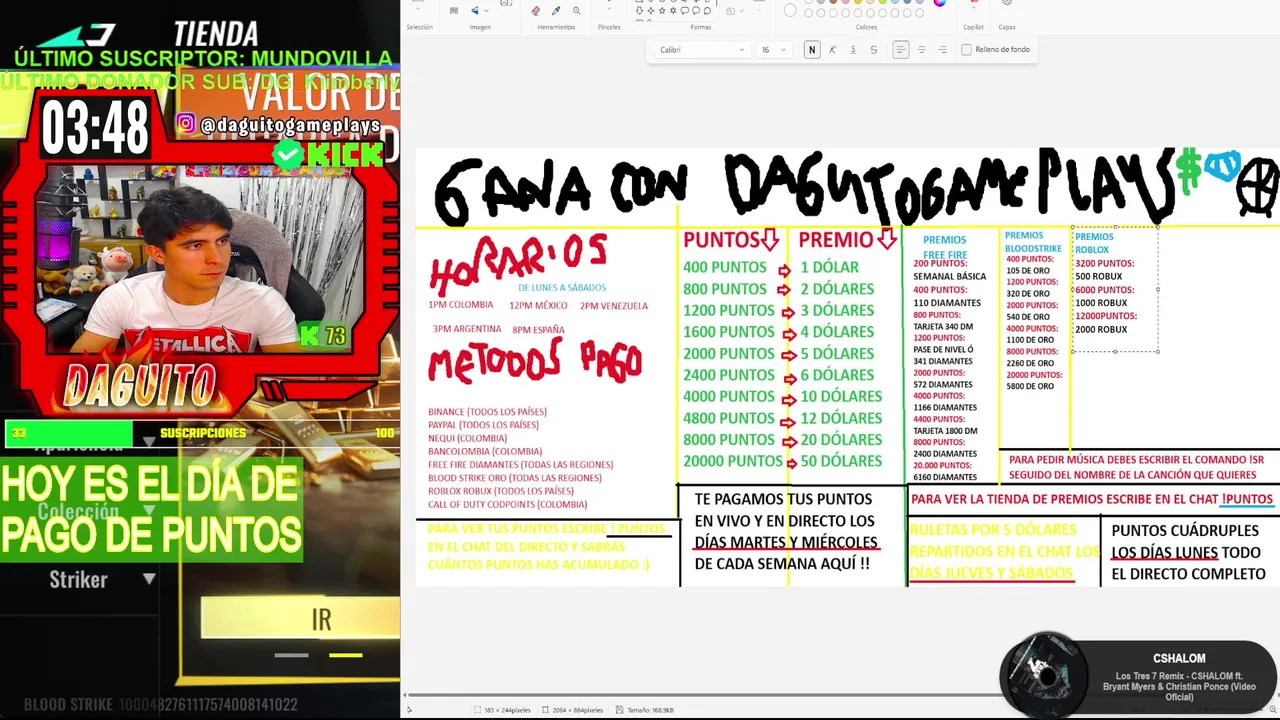The height and width of the screenshot is (720, 1280).
Task: Click the CSHALOM song album thumbnail
Action: [x=1046, y=675]
